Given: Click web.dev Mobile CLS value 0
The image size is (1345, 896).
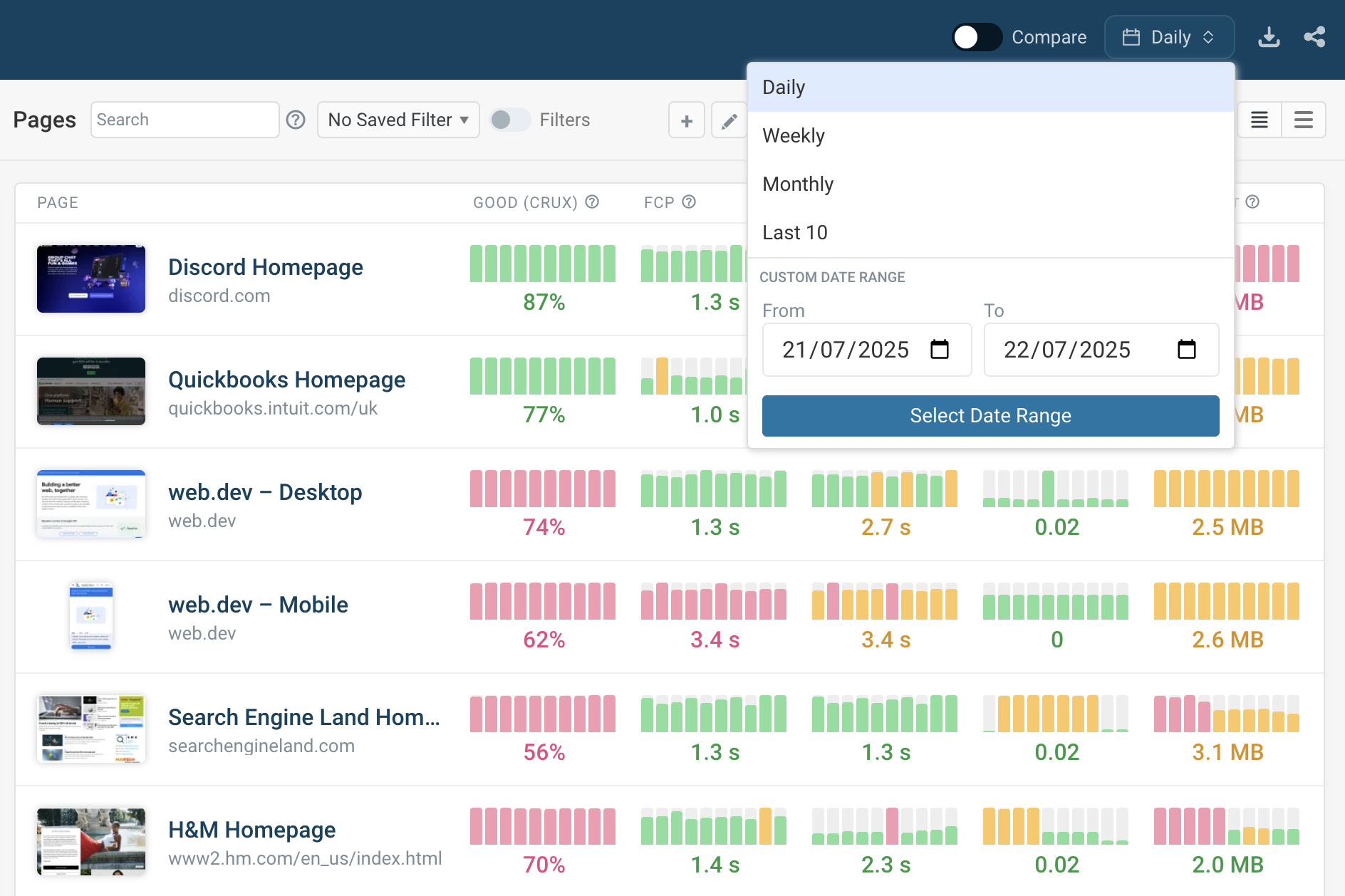Looking at the screenshot, I should click(1057, 640).
